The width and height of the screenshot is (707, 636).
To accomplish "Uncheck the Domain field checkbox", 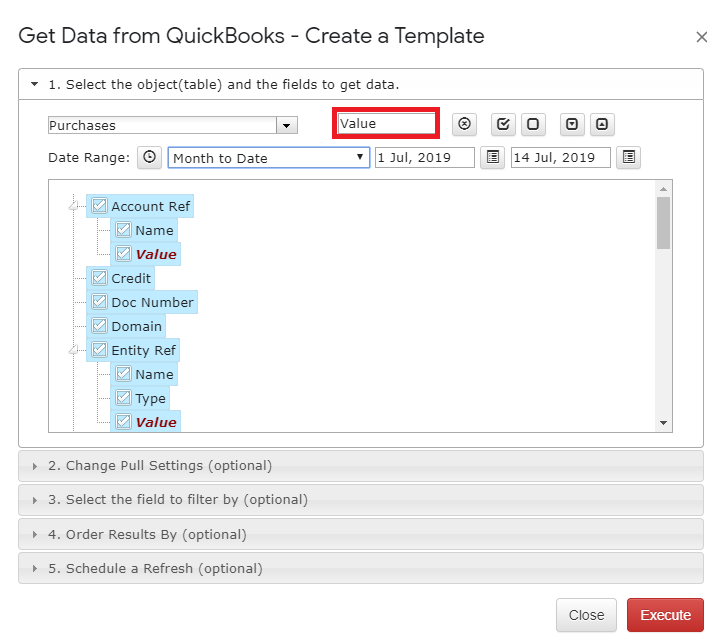I will (99, 325).
